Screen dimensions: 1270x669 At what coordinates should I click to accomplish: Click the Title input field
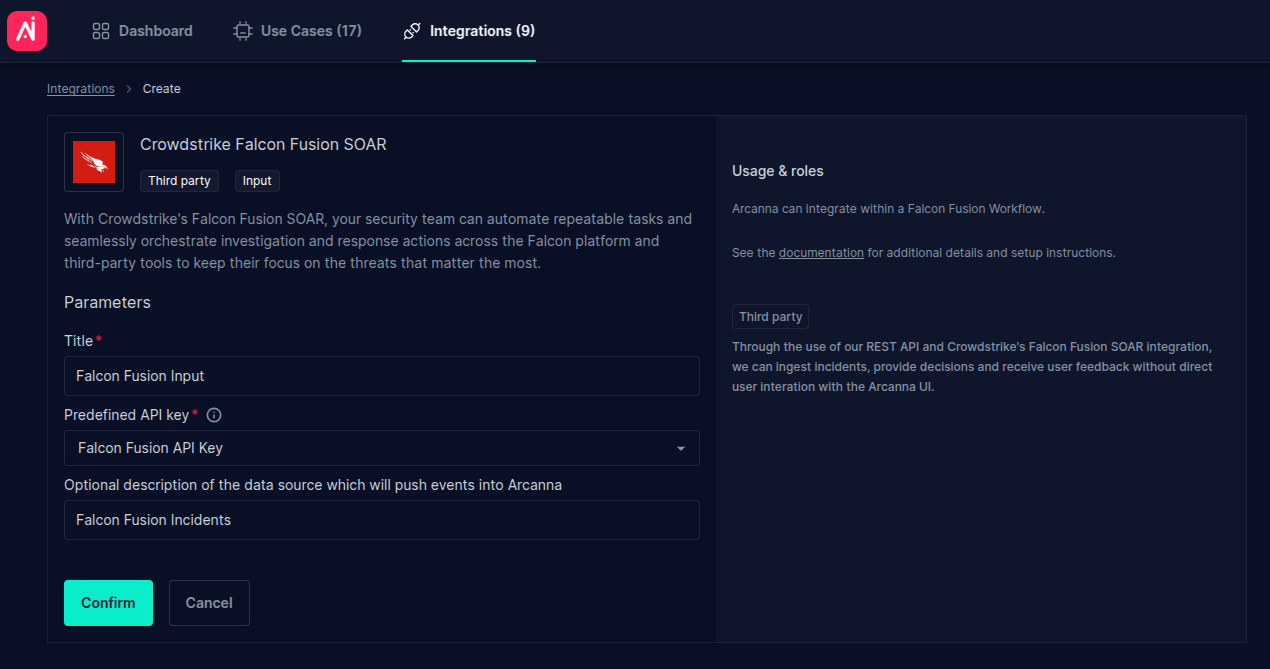coord(382,376)
